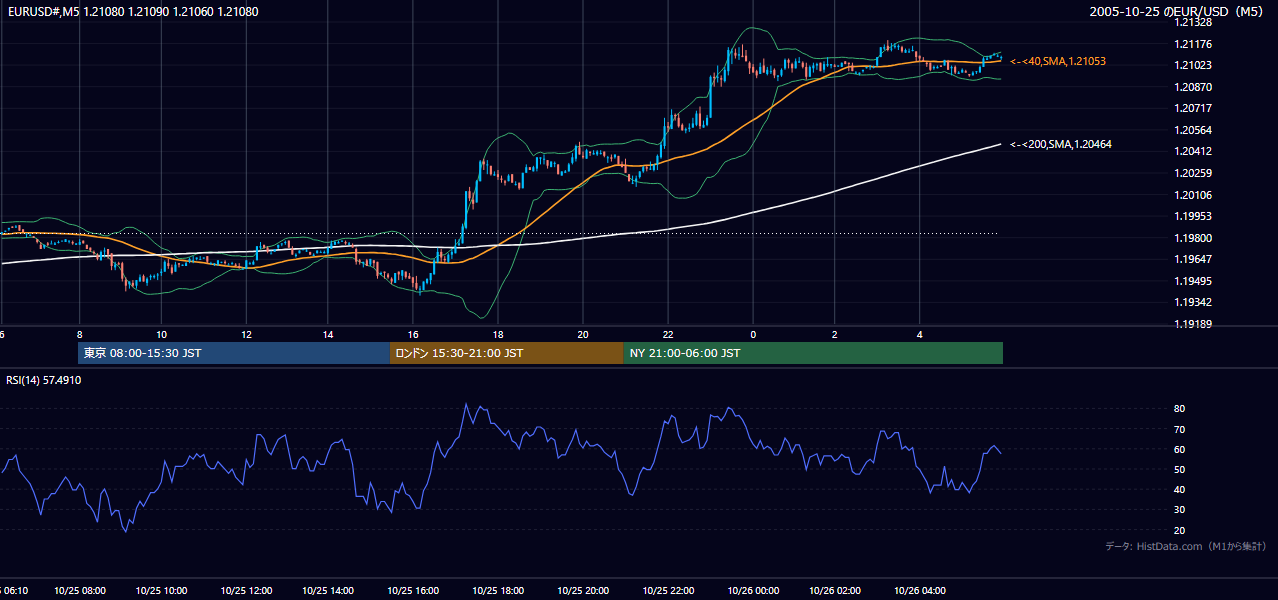Click the RSI(14) 57.4910 indicator label
Image resolution: width=1278 pixels, height=600 pixels.
tap(44, 380)
